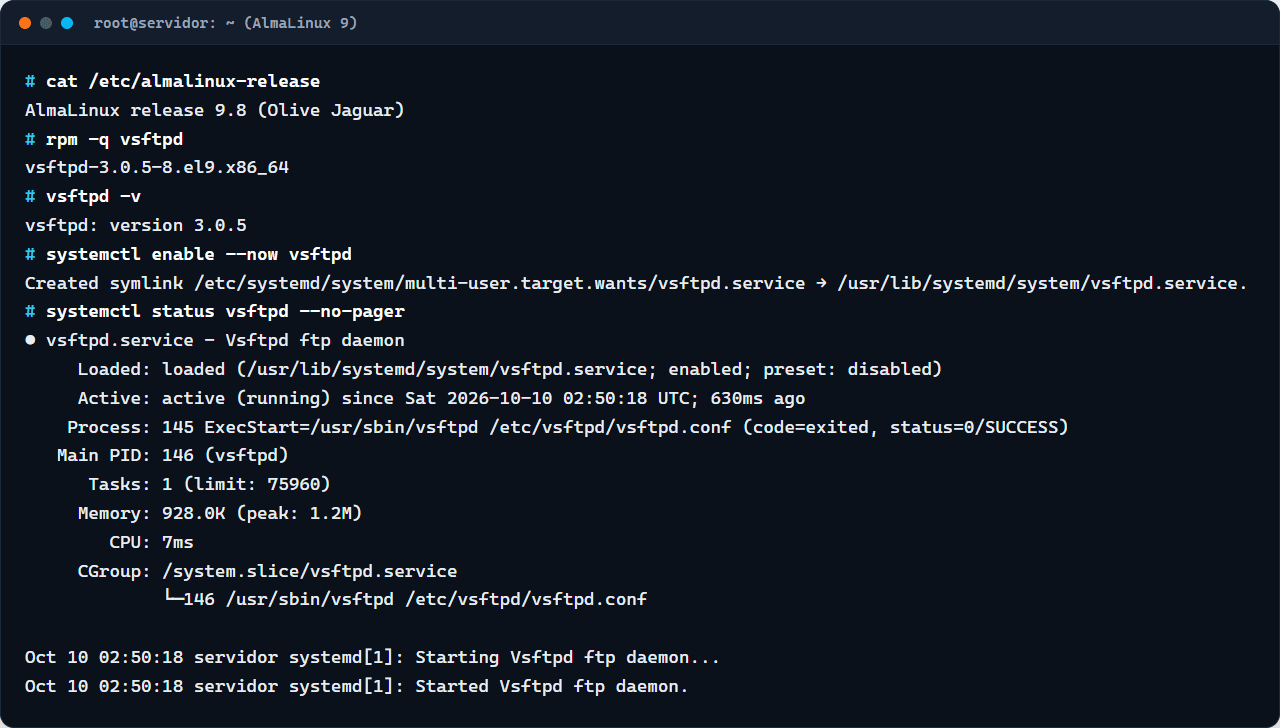Click the log line Starting Vsftpd ftp daemon...
1280x728 pixels.
tap(372, 657)
